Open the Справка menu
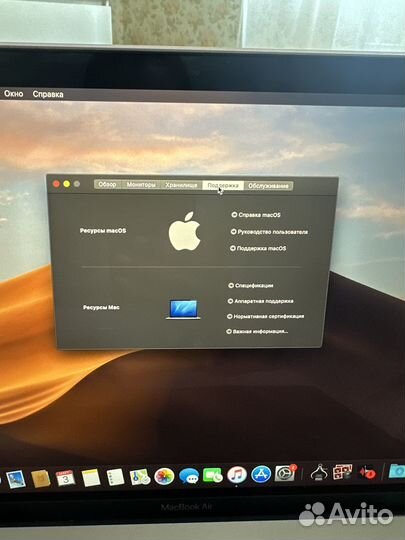 pos(48,94)
